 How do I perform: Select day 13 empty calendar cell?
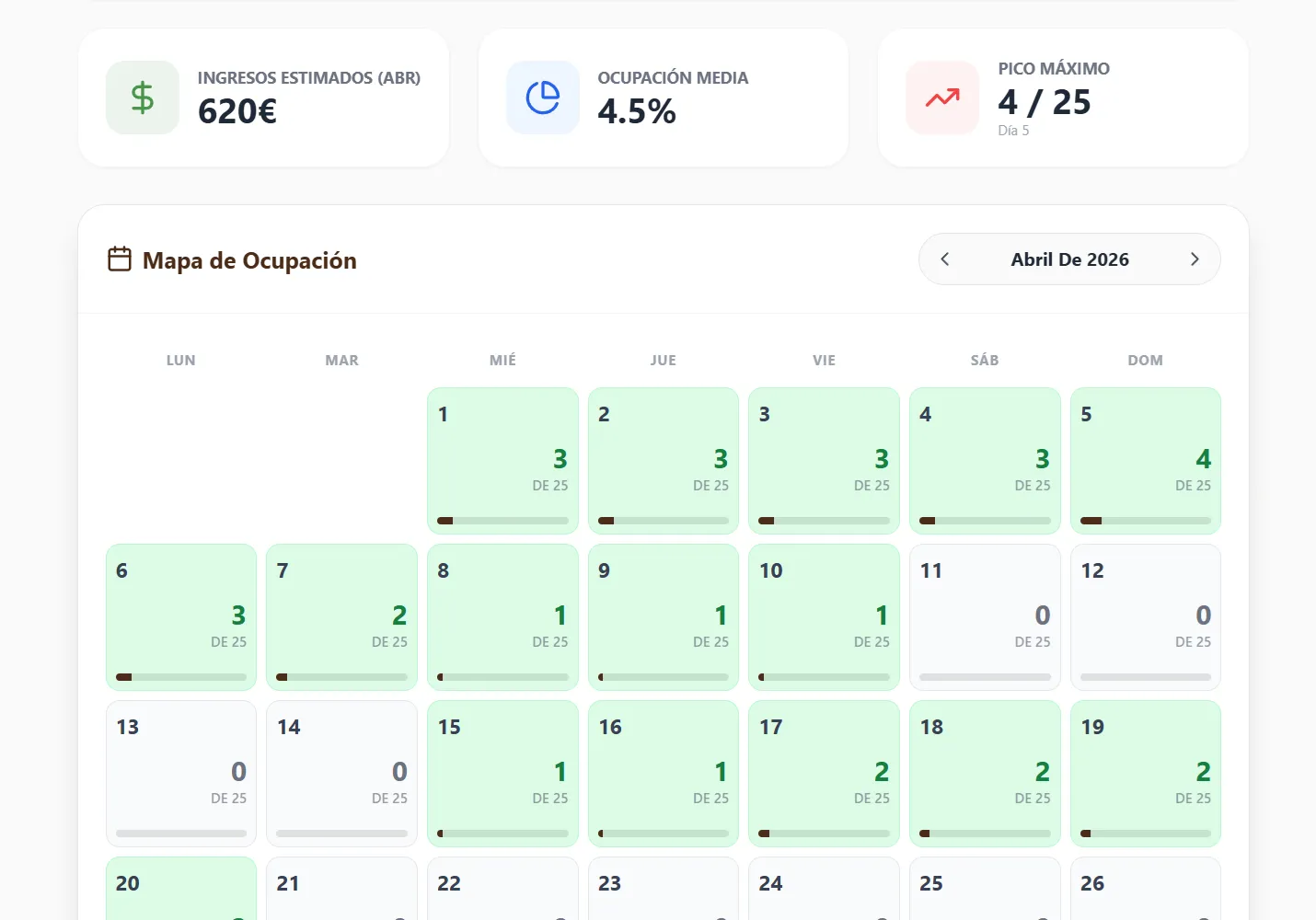click(x=181, y=773)
